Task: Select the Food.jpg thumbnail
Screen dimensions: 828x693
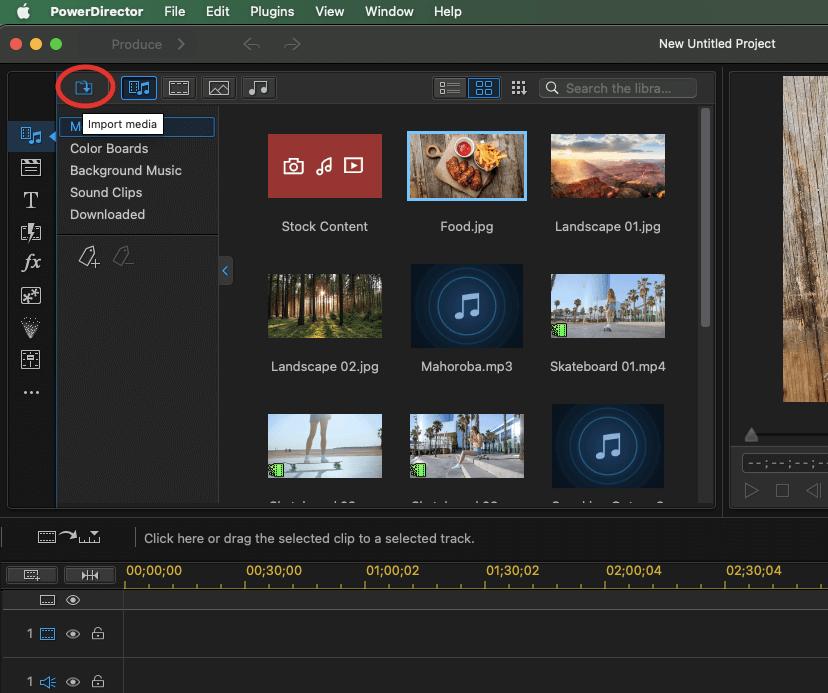Action: pos(466,166)
